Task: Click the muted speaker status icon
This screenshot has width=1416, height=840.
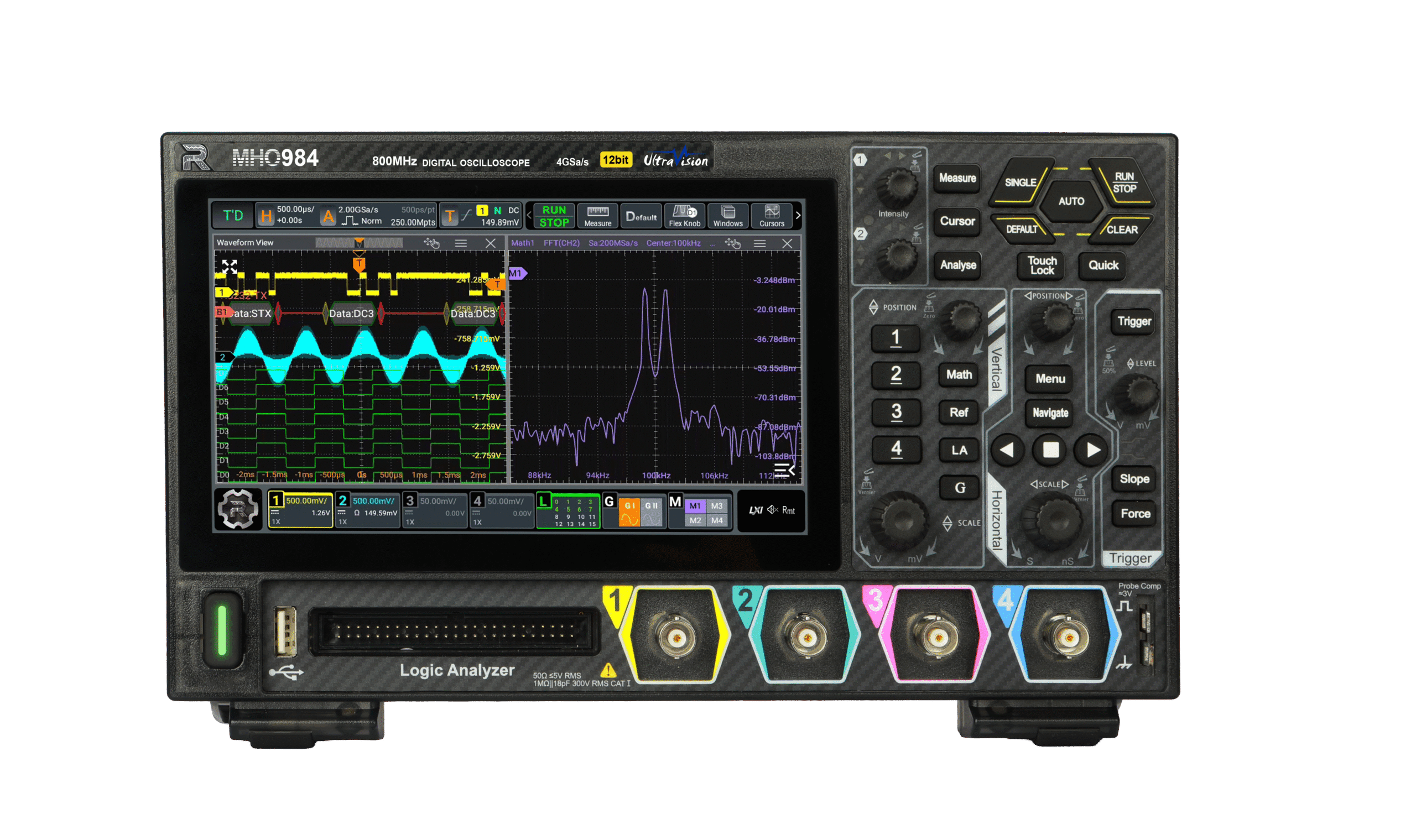Action: 772,510
